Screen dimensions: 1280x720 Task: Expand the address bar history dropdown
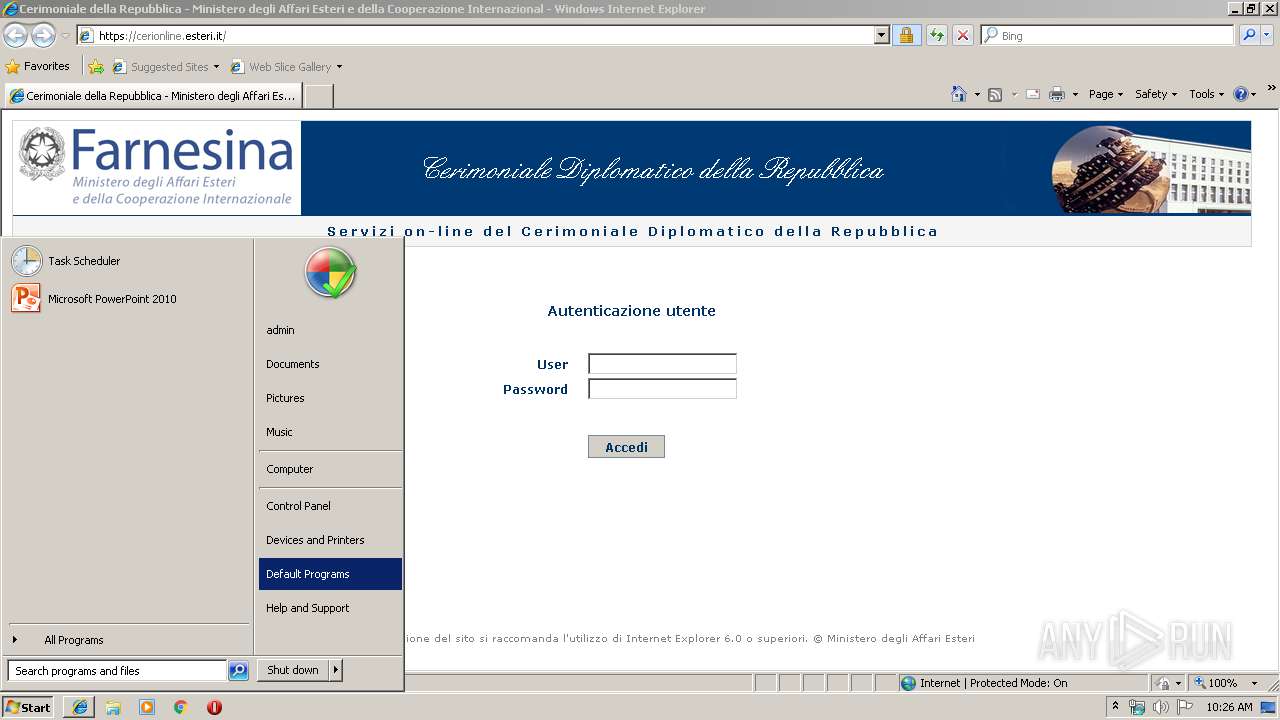(881, 36)
